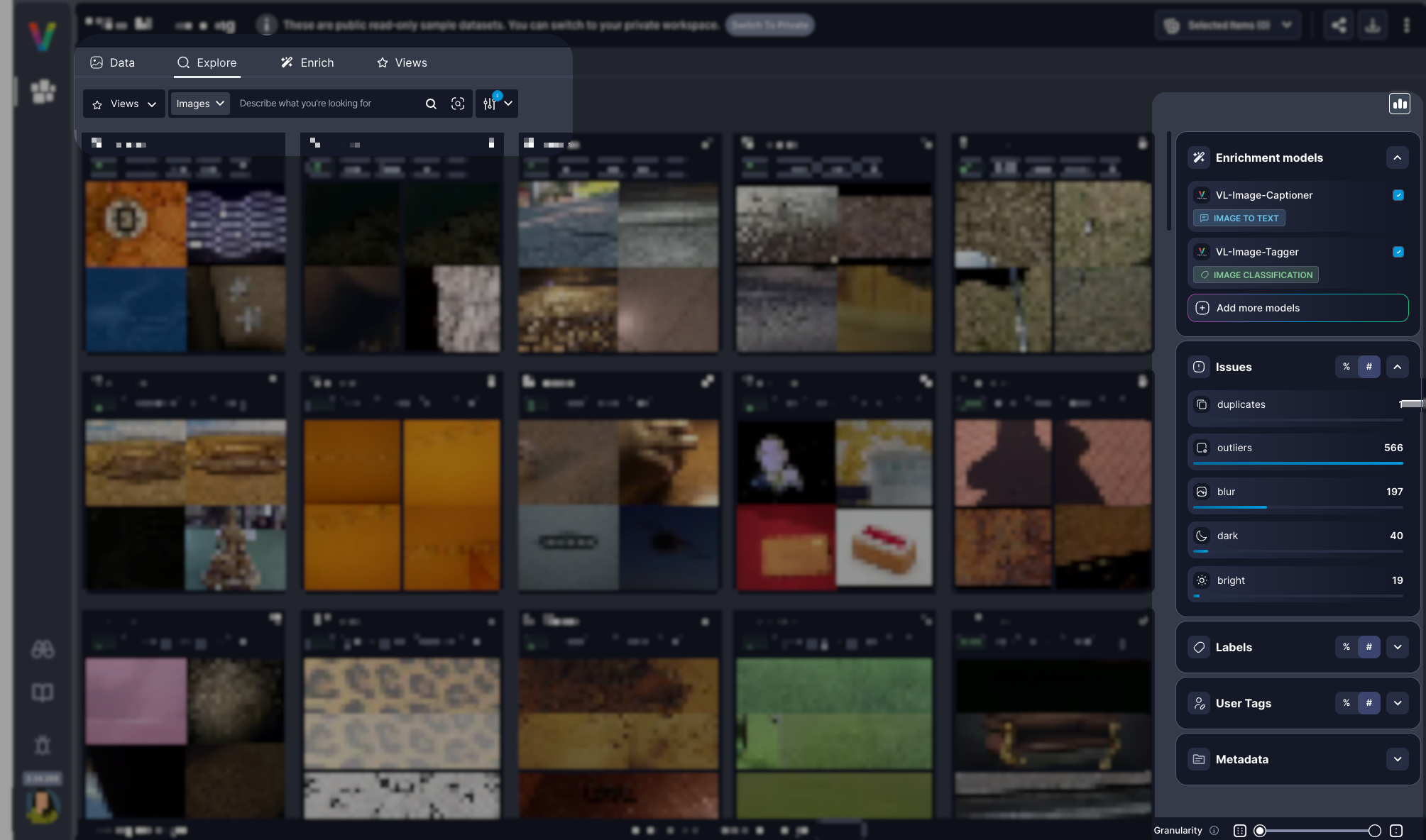Click the Granularity slider track
The width and height of the screenshot is (1426, 840).
click(1317, 831)
